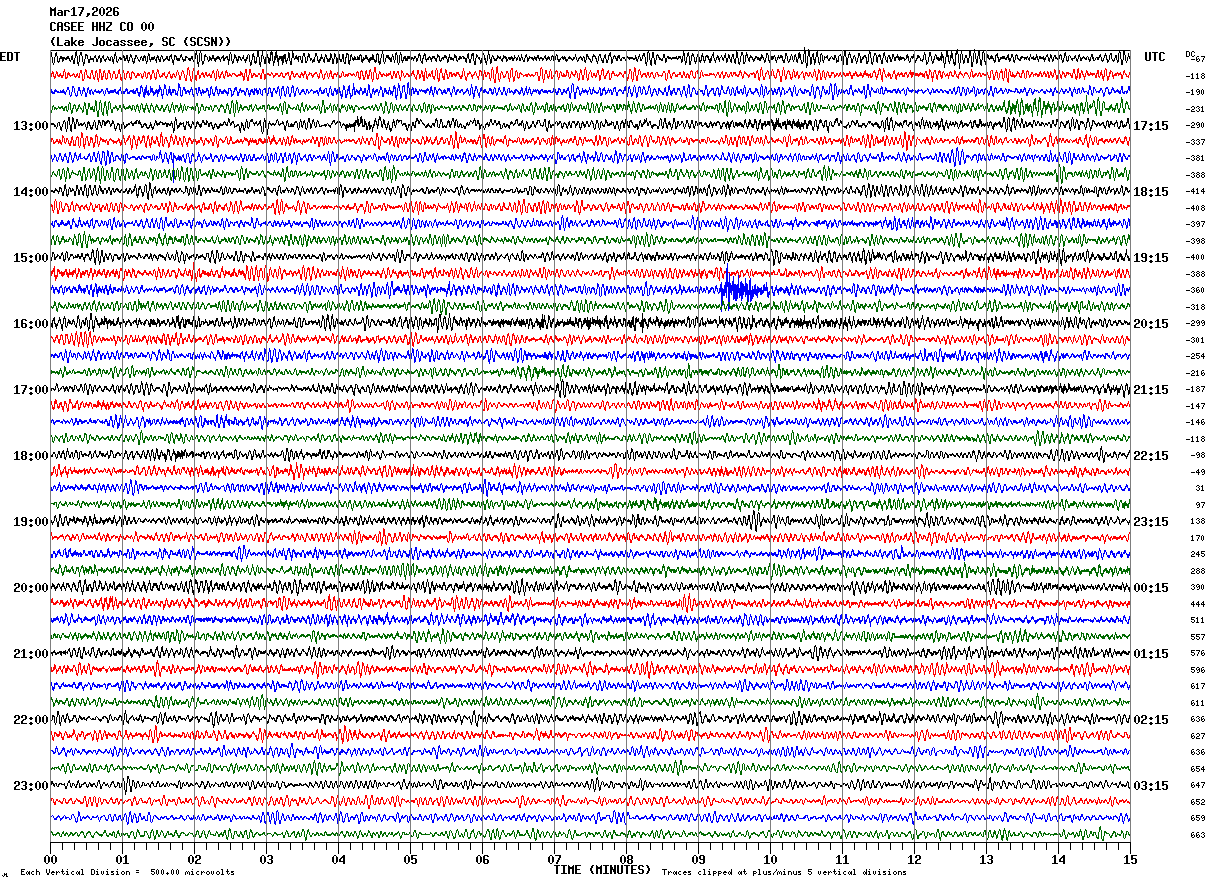1210x886 pixels.
Task: Click the 22:15 UTC time label
Action: (1151, 456)
